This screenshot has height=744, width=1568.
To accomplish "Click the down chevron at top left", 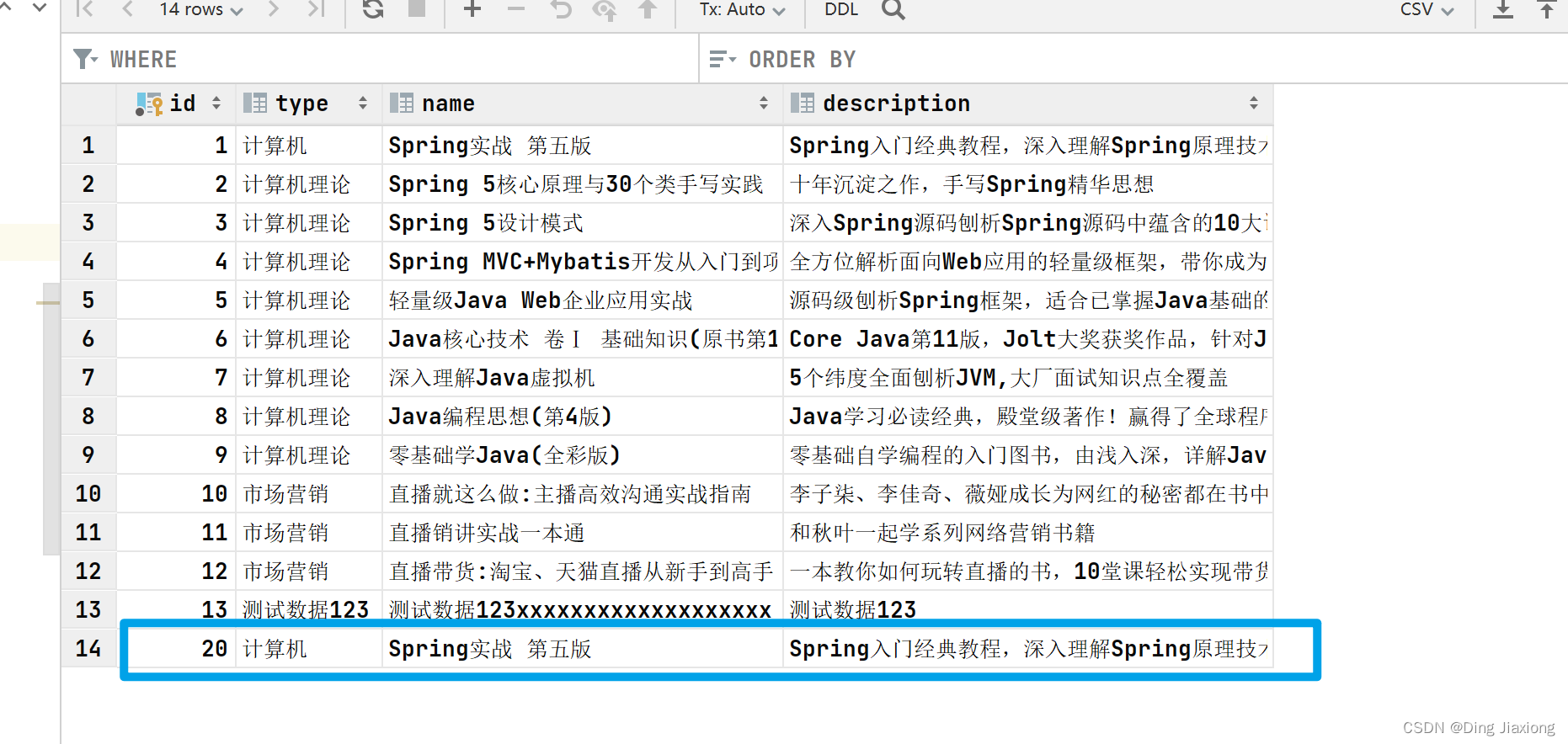I will point(39,8).
